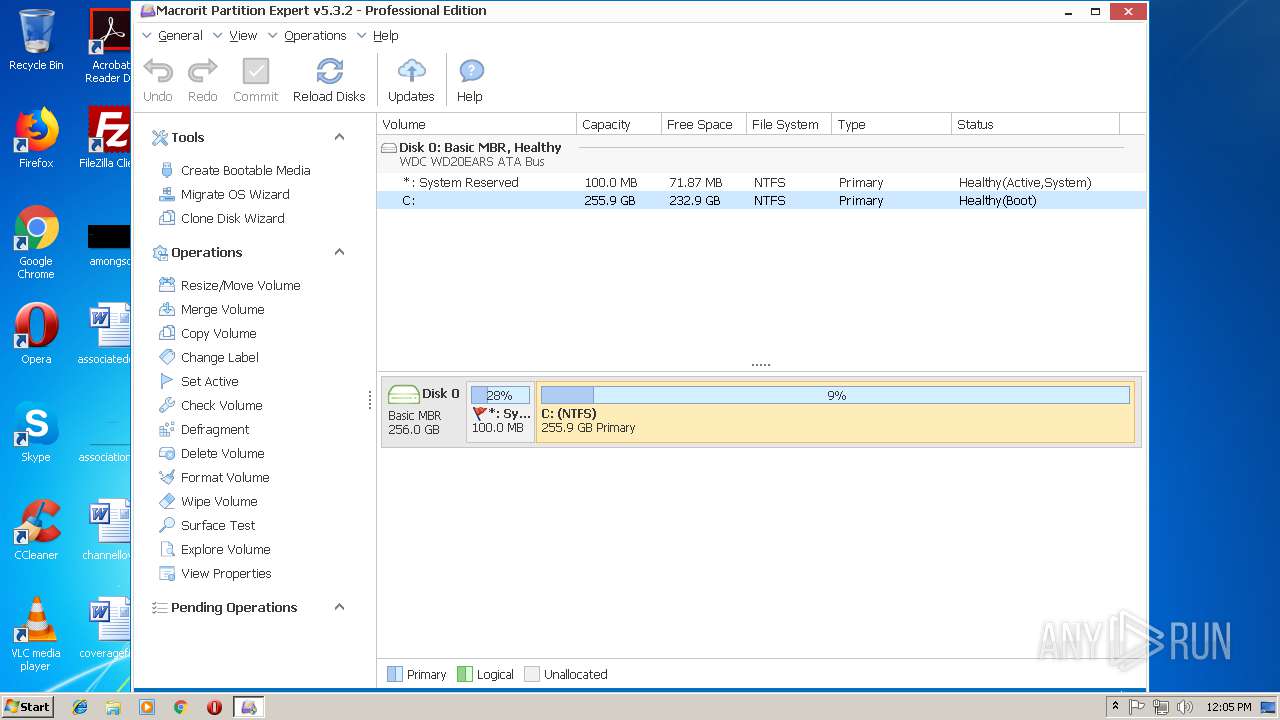This screenshot has width=1280, height=720.
Task: Click the Commit toolbar icon
Action: pos(256,71)
